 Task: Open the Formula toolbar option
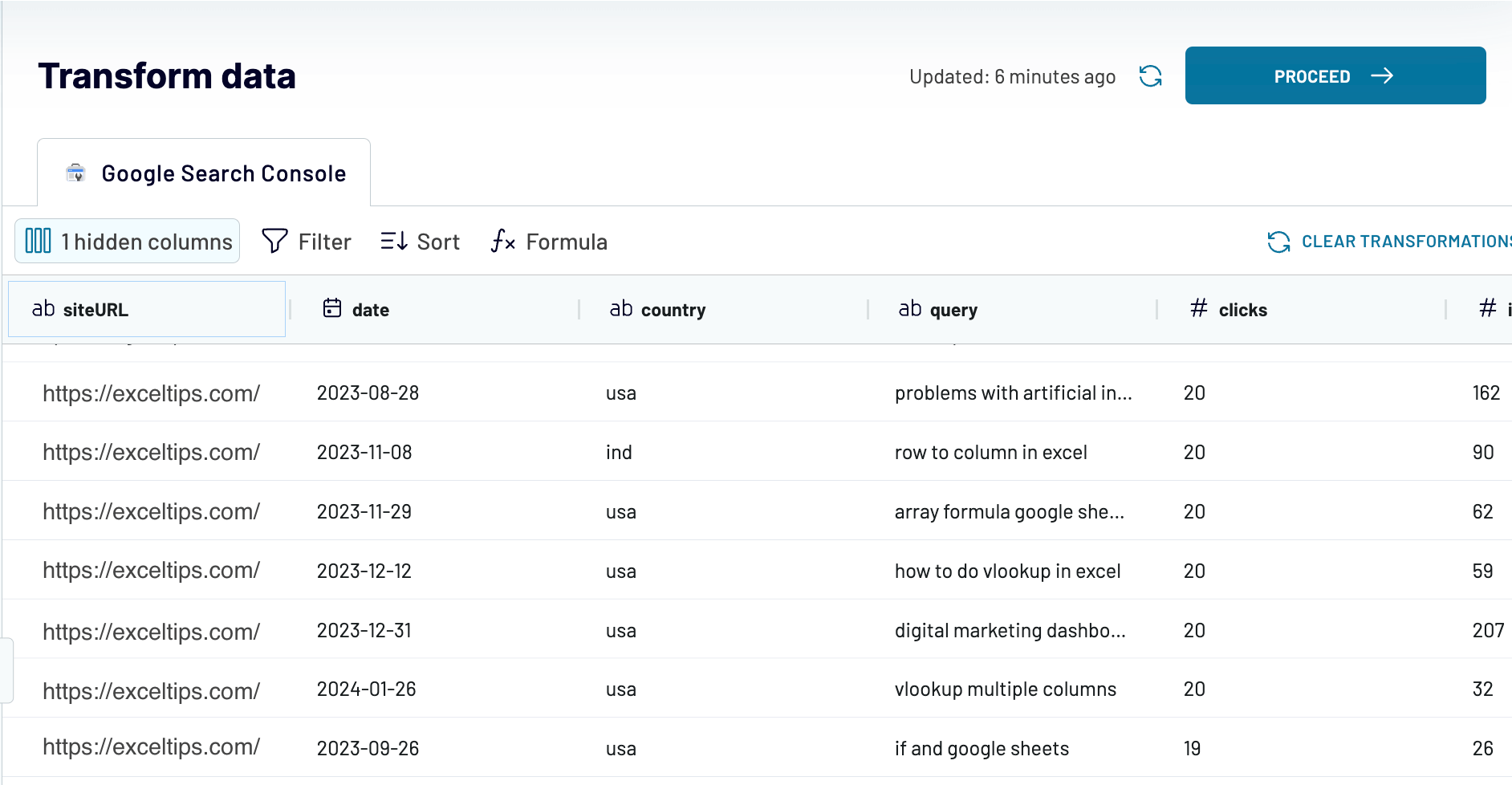[550, 241]
